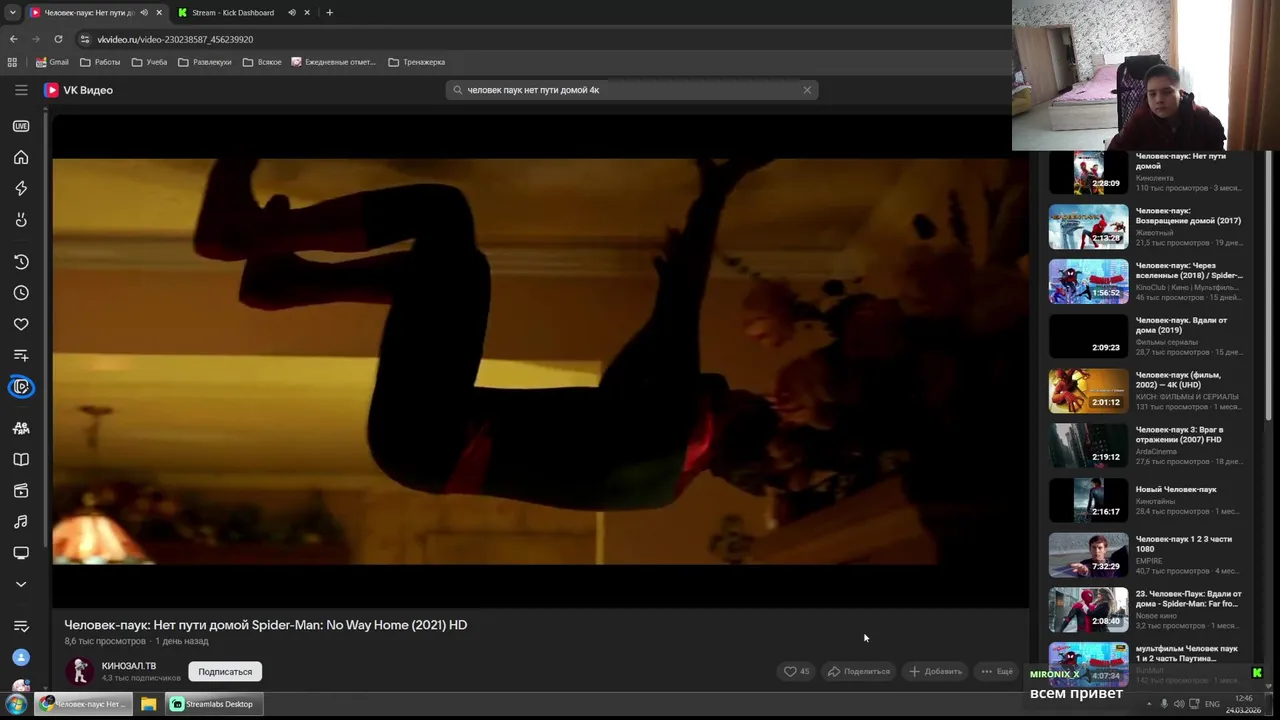The image size is (1280, 720).
Task: Open the Тренажерка bookmark folder
Action: (x=417, y=62)
